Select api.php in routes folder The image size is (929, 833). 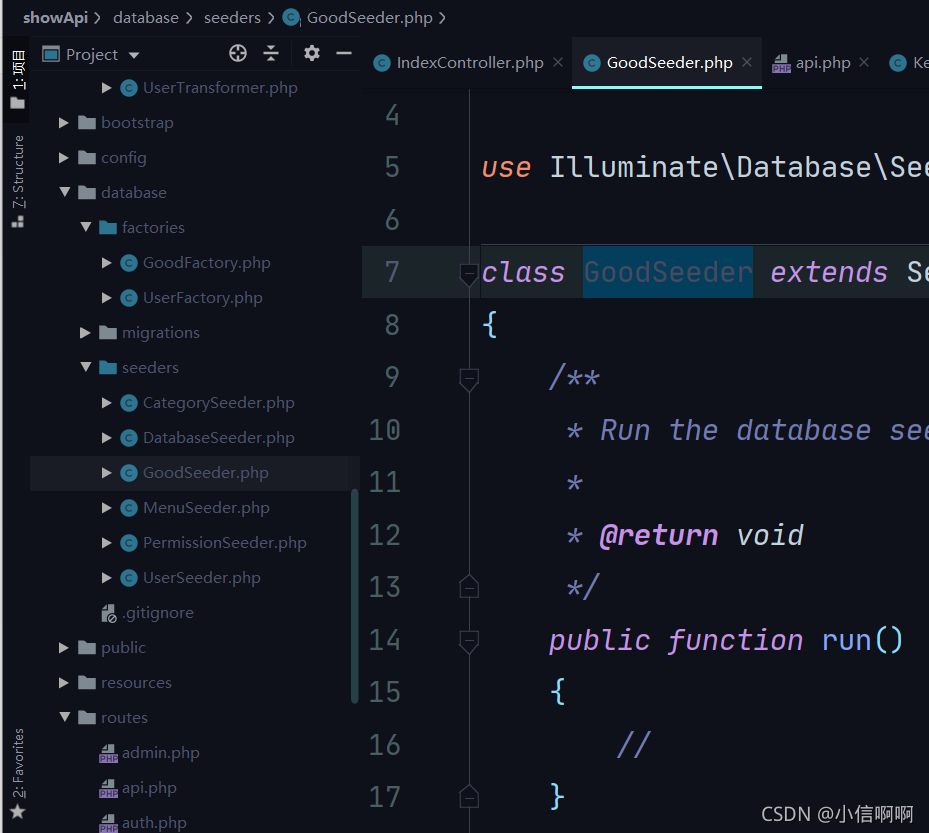[x=149, y=787]
